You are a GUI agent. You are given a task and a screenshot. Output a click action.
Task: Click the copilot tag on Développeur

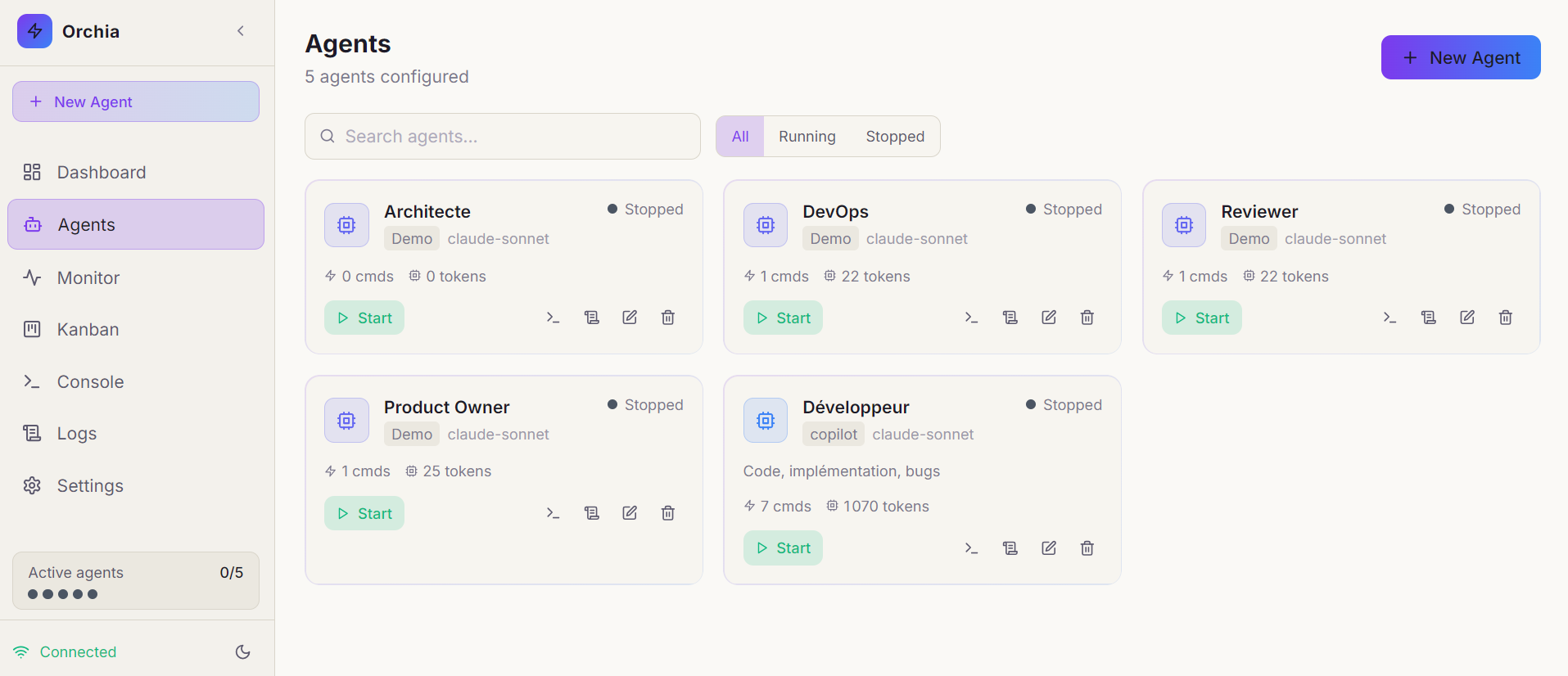[x=834, y=435]
